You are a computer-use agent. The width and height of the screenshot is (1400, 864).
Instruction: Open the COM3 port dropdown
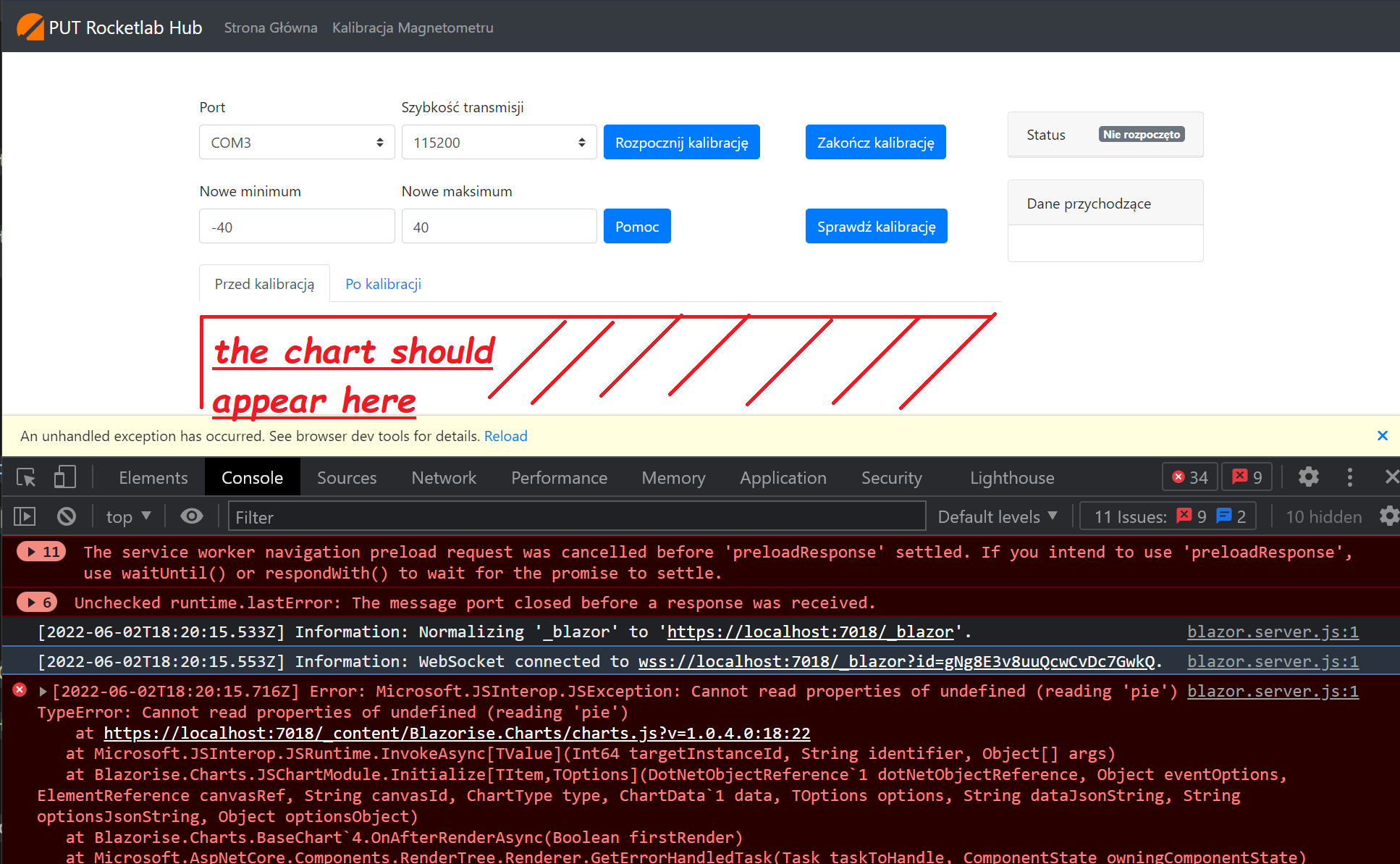[x=296, y=142]
